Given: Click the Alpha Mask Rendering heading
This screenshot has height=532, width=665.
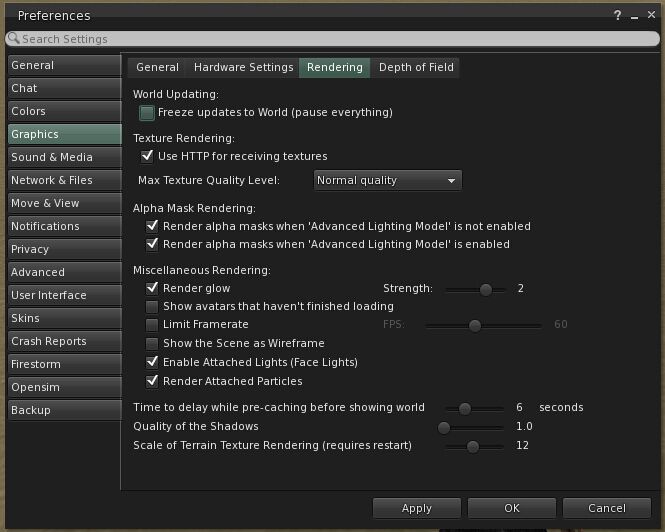Looking at the screenshot, I should tap(194, 208).
